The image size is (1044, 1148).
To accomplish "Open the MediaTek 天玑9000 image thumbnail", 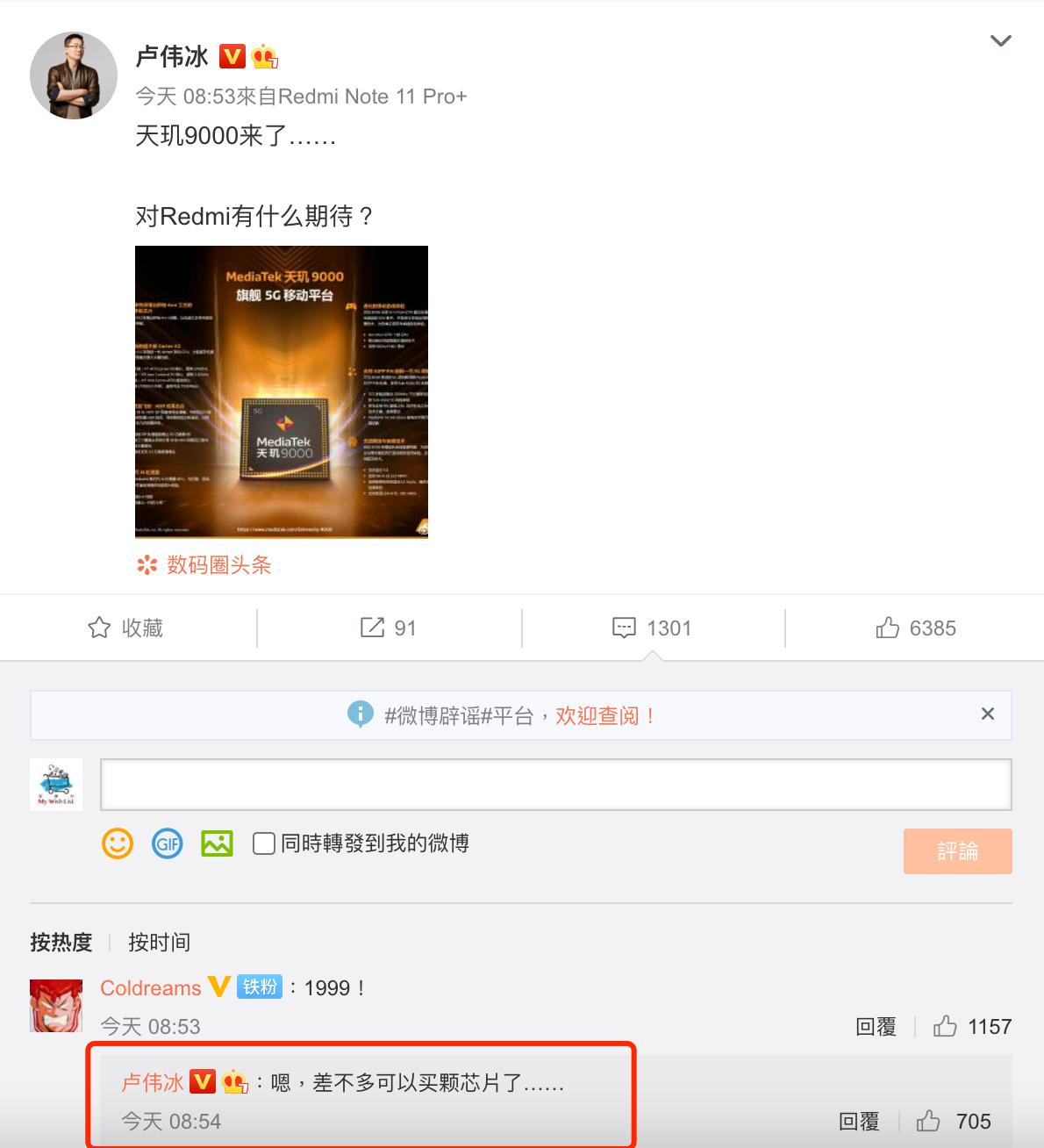I will tap(282, 391).
